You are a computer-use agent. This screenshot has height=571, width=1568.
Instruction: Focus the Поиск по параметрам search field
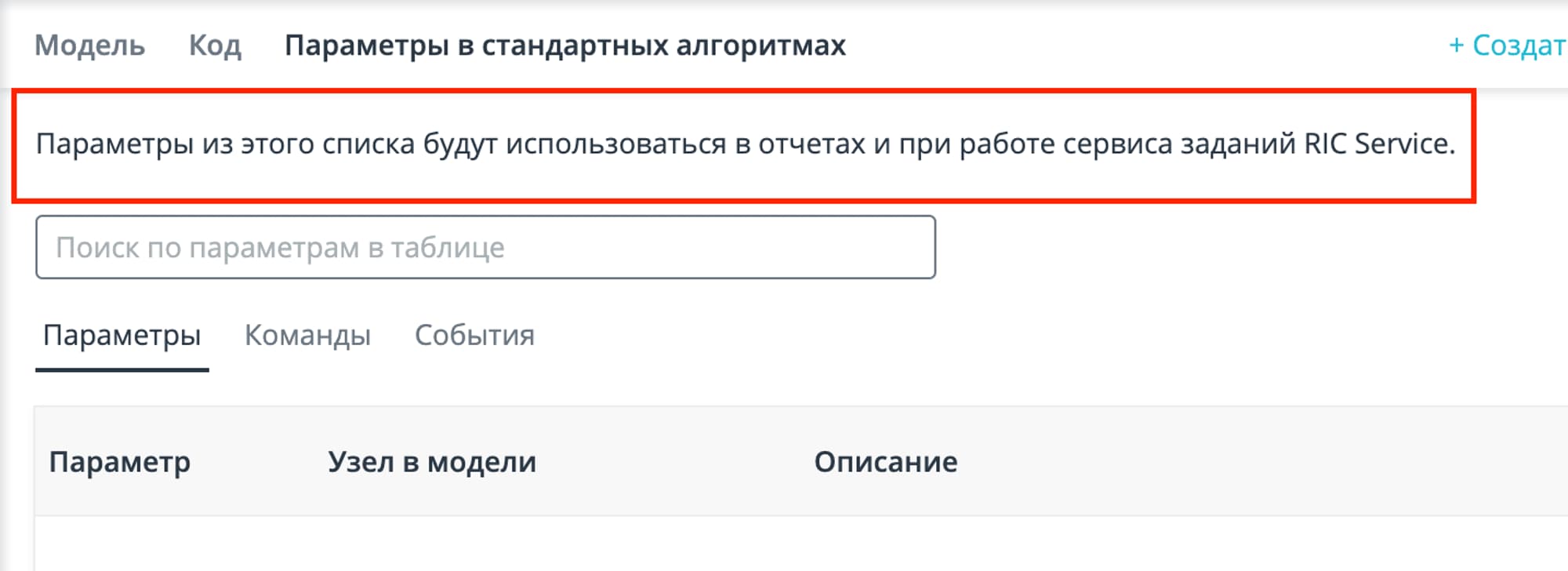[x=485, y=247]
